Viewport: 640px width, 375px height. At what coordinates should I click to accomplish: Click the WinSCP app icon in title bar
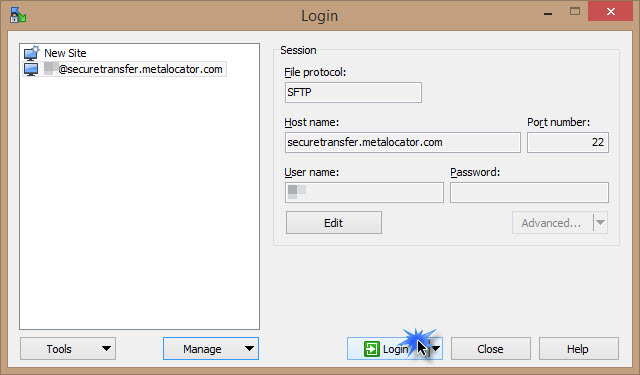pos(18,15)
